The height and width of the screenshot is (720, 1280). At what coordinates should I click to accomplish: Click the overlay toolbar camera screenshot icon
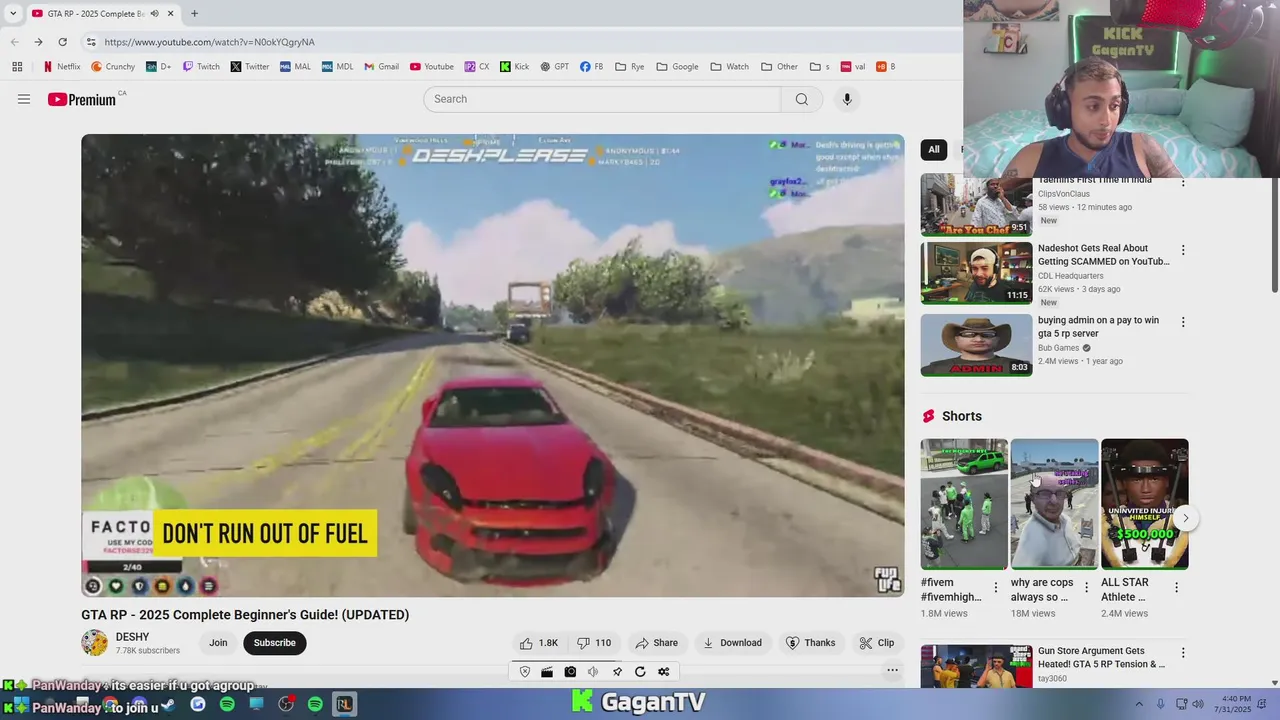click(570, 672)
